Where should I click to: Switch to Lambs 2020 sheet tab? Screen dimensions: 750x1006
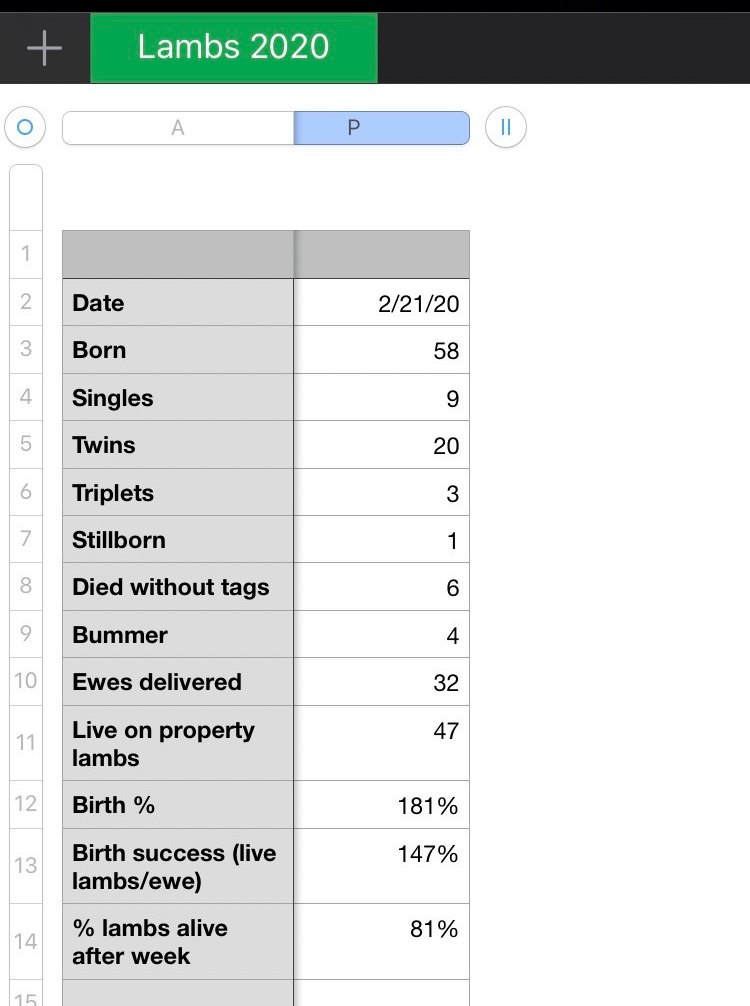pyautogui.click(x=233, y=47)
